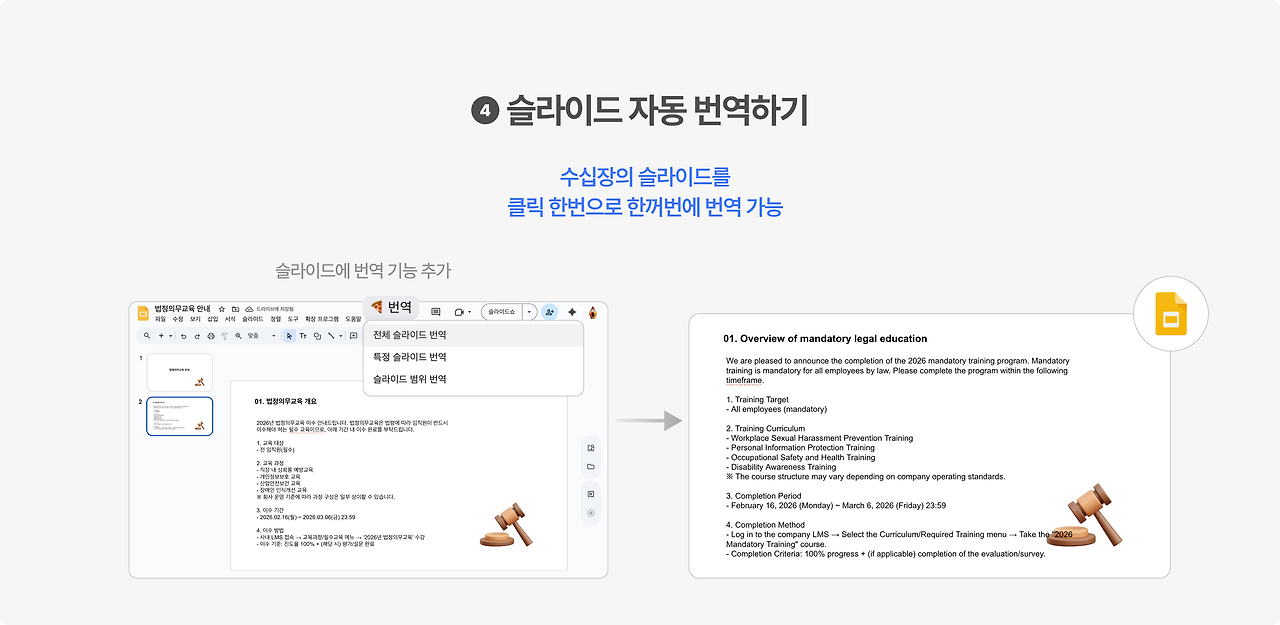Click the underlined word timeframe in translated slide

click(x=745, y=380)
